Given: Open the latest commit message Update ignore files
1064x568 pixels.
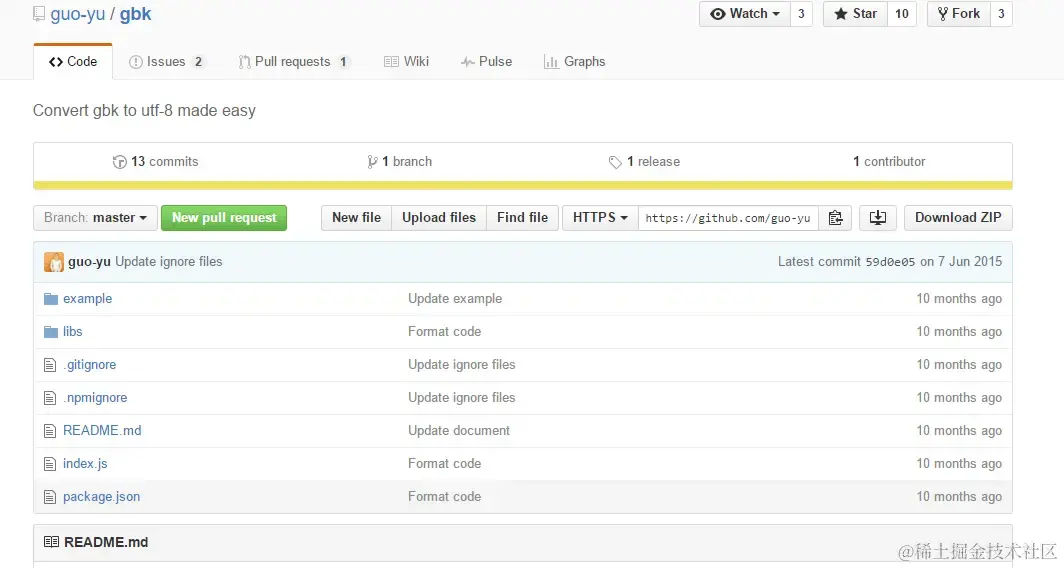Looking at the screenshot, I should (x=168, y=262).
